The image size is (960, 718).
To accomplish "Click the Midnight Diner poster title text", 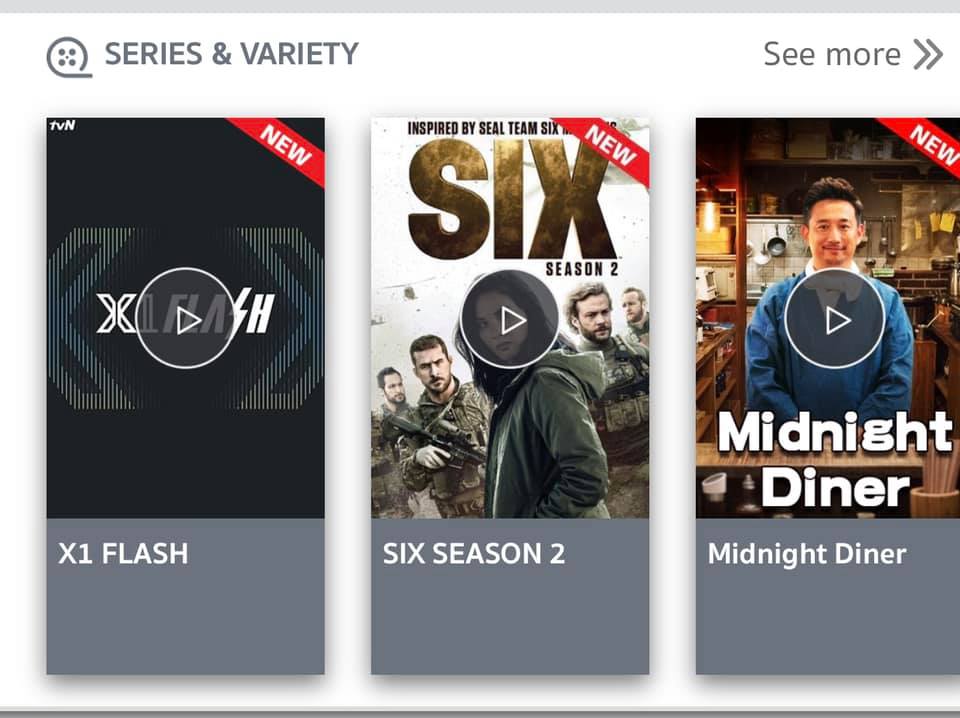I will click(x=834, y=459).
